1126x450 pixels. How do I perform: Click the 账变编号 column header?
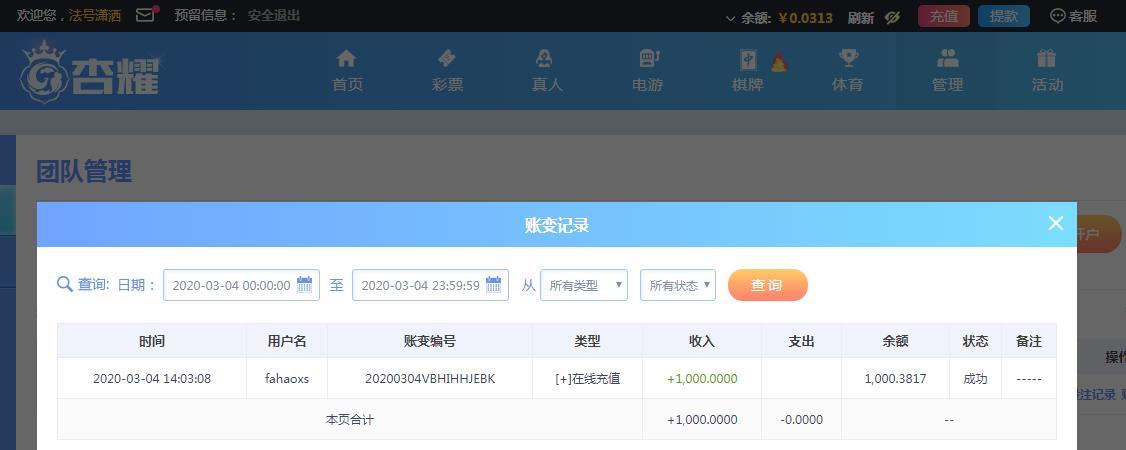430,341
